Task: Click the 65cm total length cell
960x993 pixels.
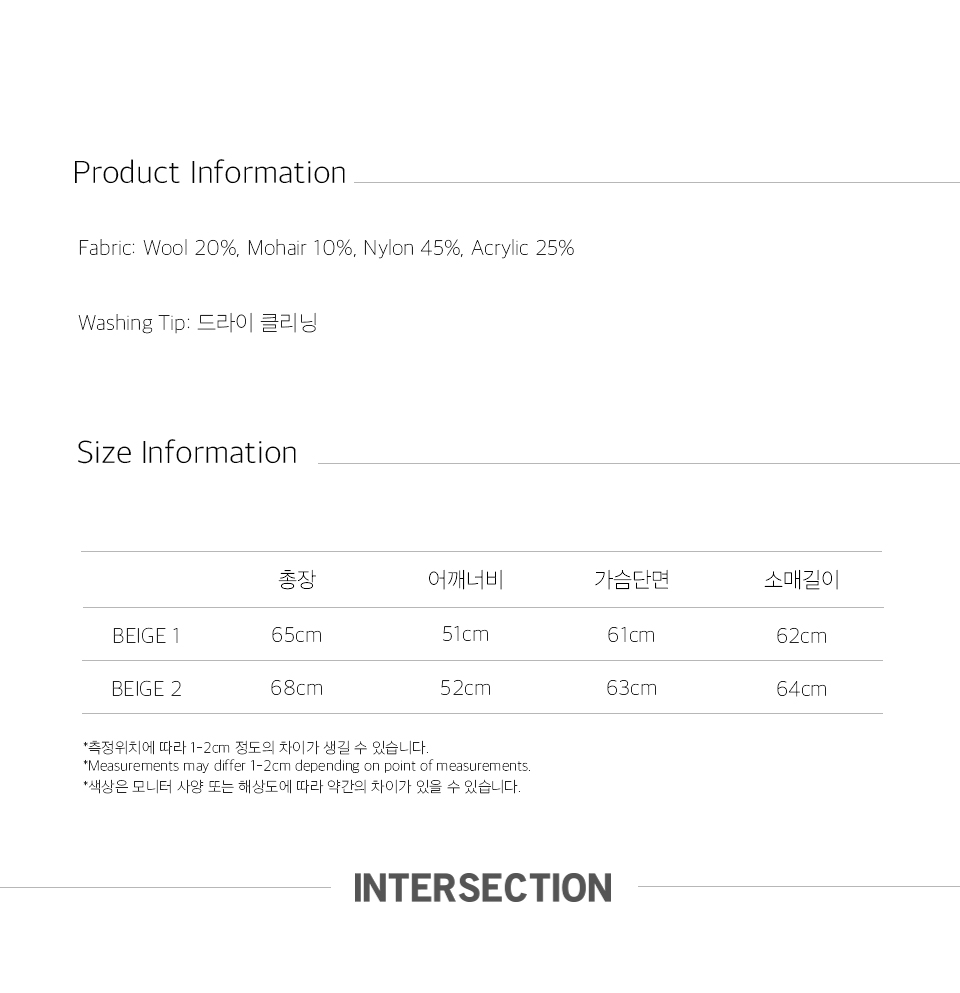Action: click(297, 635)
